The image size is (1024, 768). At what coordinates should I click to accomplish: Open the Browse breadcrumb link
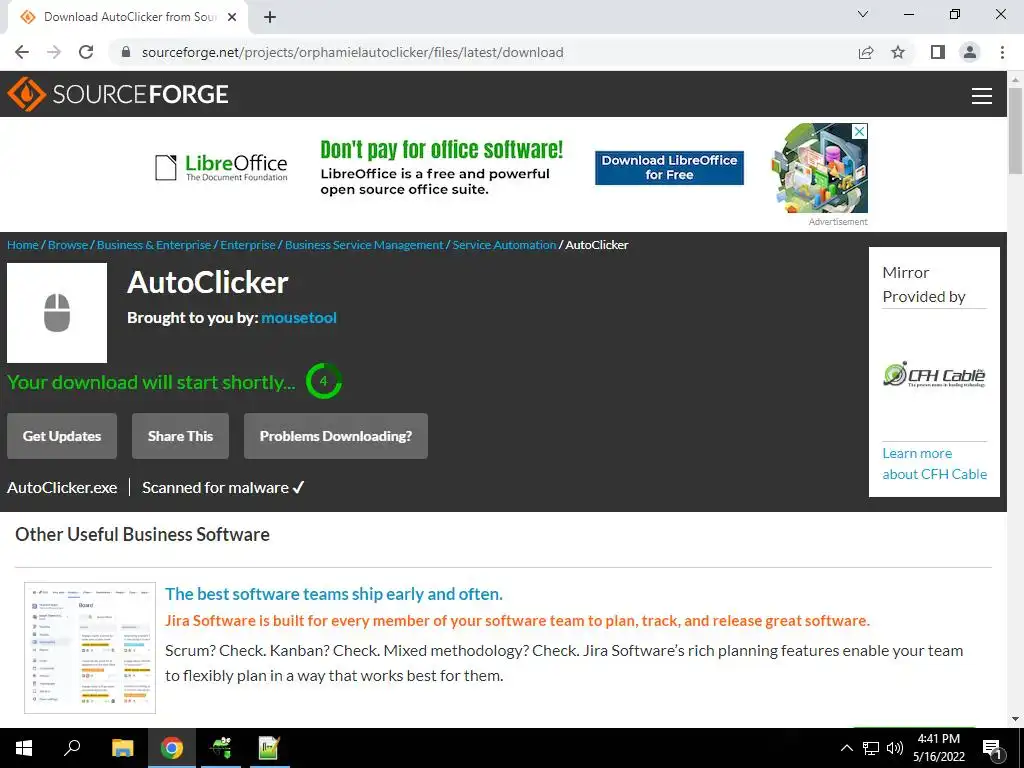click(x=68, y=245)
